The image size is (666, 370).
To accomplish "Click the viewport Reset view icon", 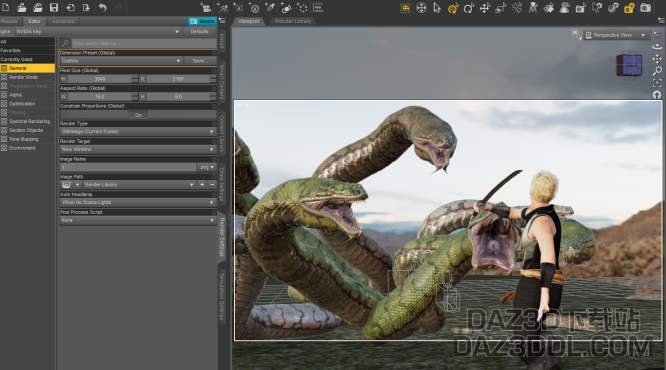I will 657,95.
